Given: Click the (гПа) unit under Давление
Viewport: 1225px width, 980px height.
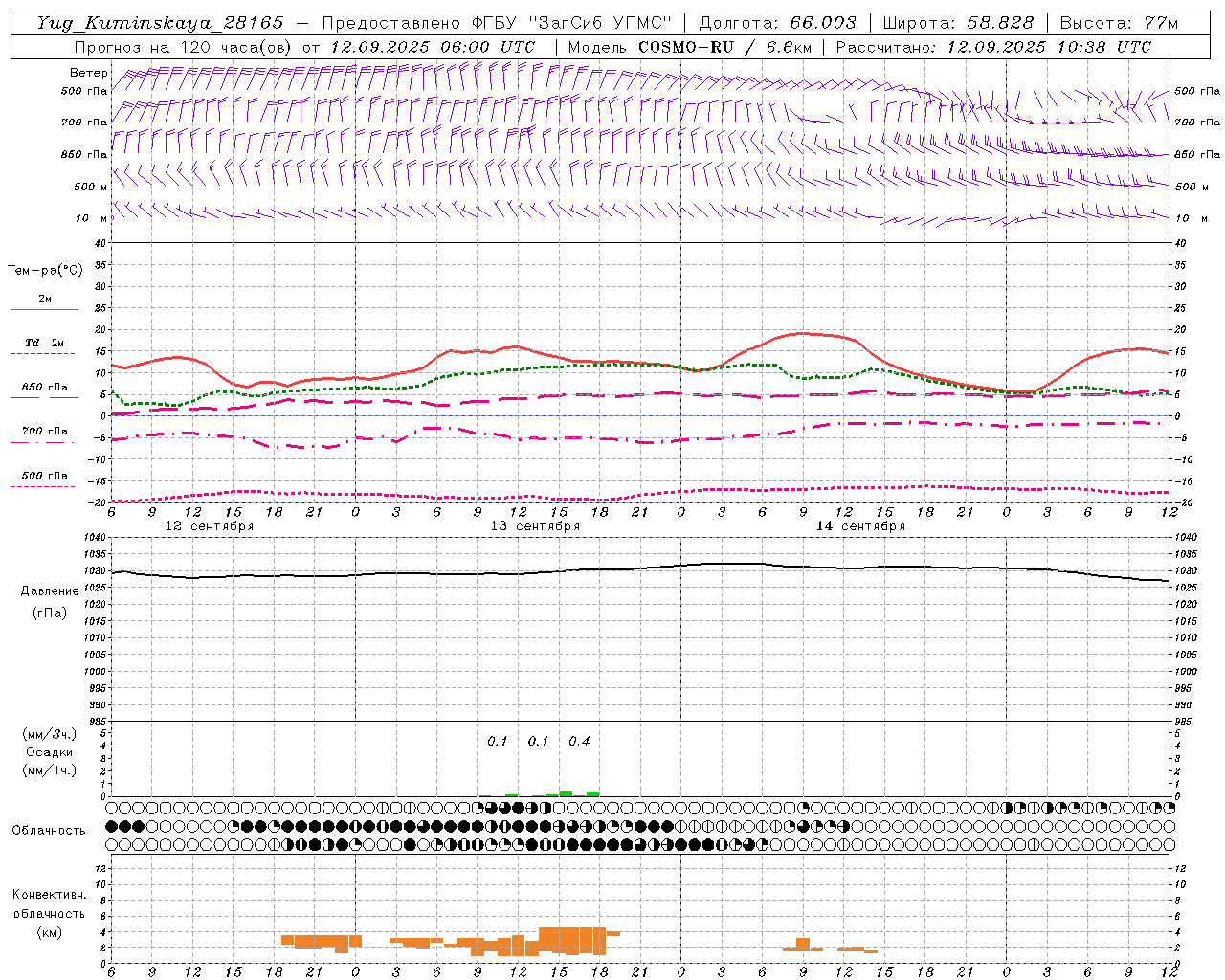Looking at the screenshot, I should pos(49,612).
